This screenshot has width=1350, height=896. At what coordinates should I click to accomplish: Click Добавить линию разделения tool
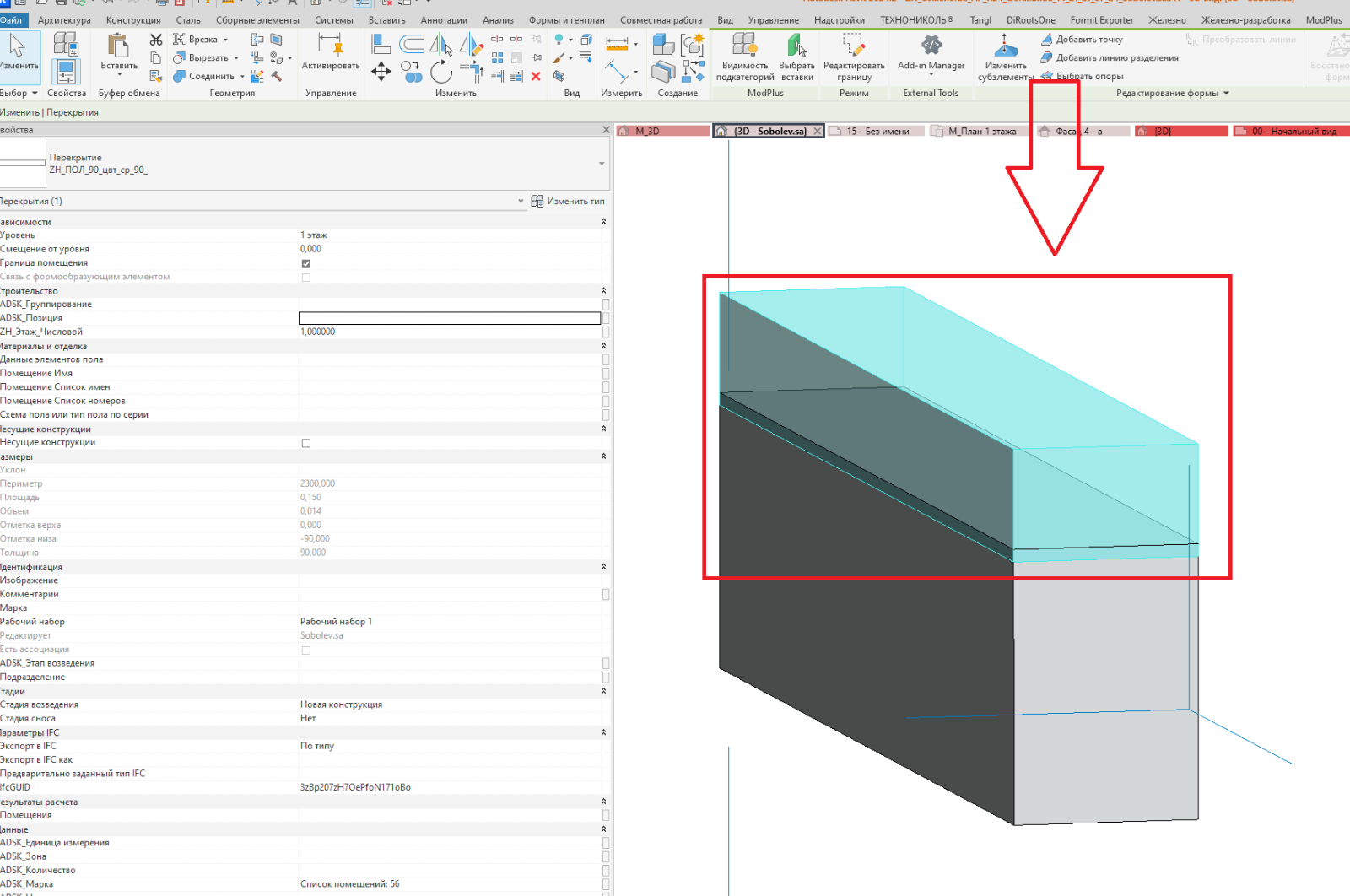click(x=1109, y=57)
